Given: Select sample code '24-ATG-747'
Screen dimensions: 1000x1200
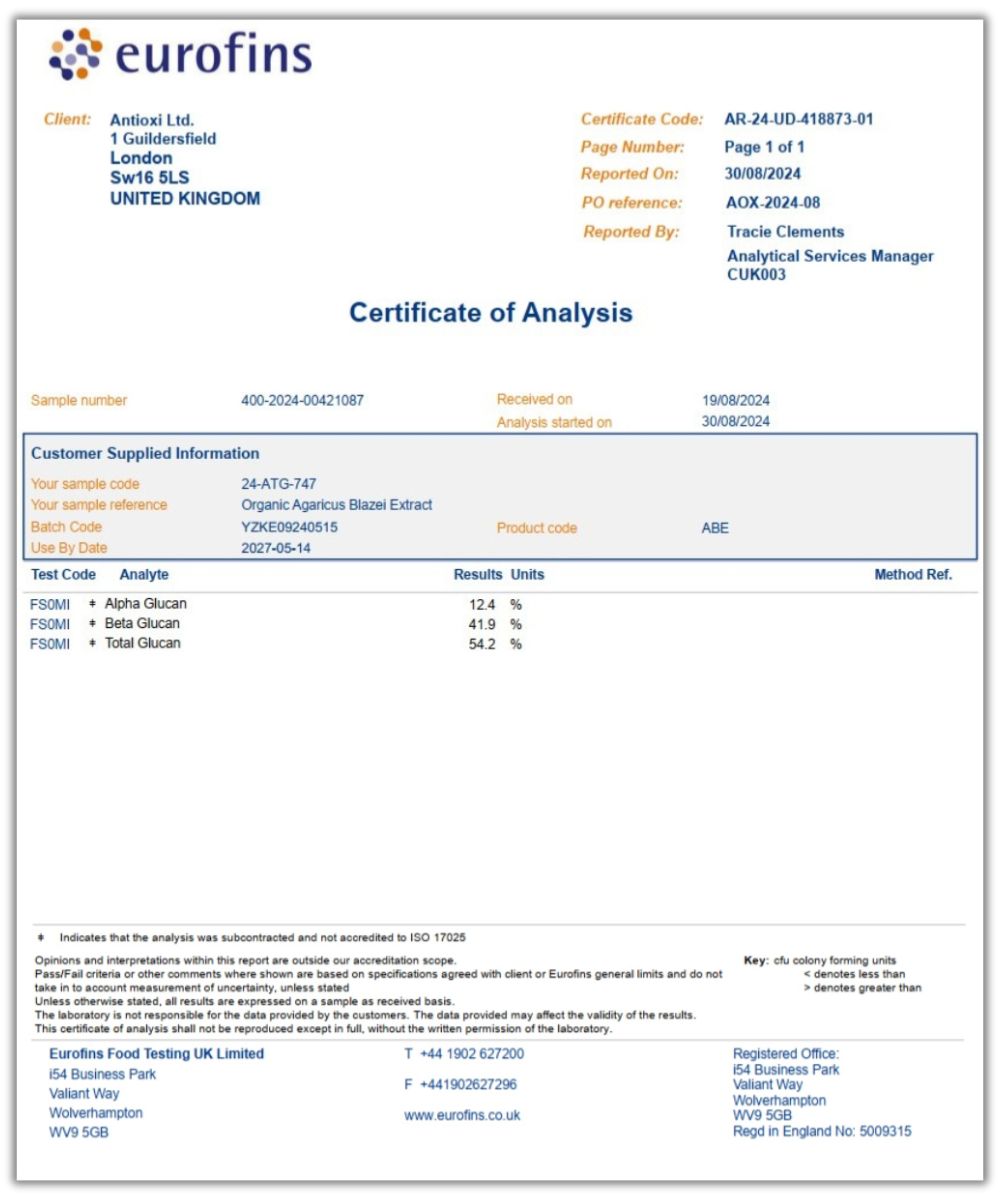Looking at the screenshot, I should coord(279,484).
